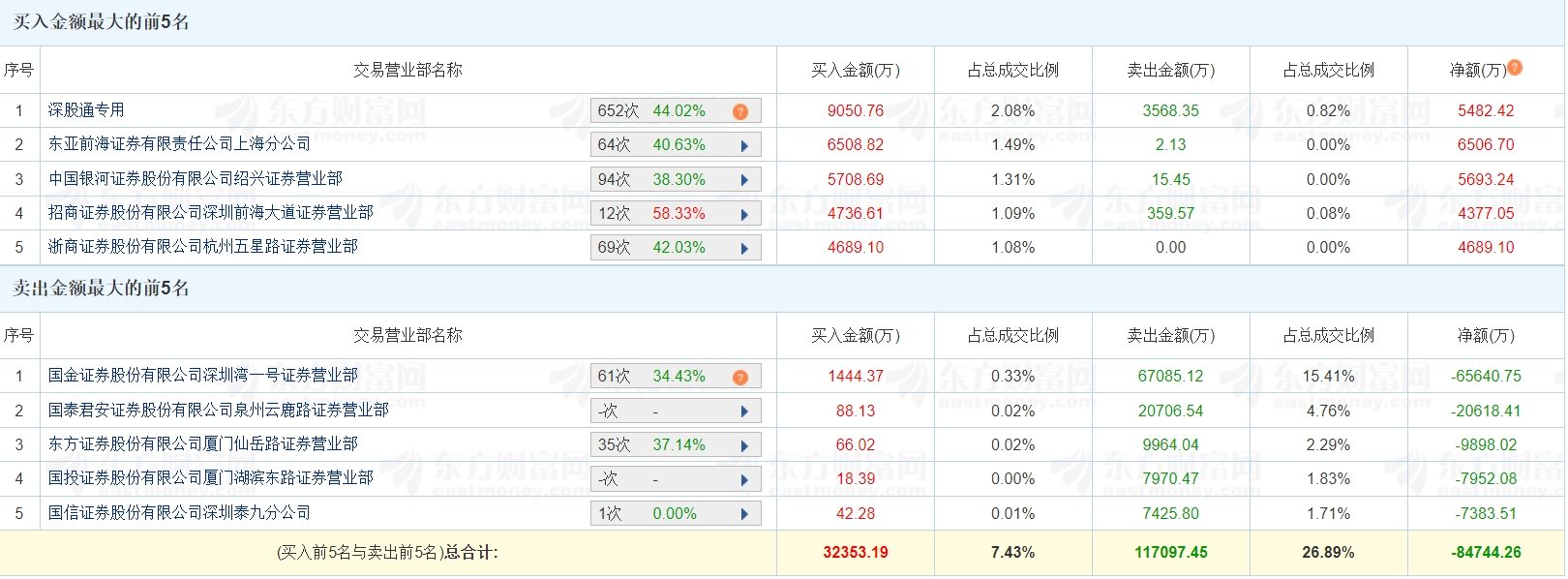Screen dimensions: 1568x579
Task: Open 国金证券深圳湾一号证券营业部 link
Action: tap(202, 376)
